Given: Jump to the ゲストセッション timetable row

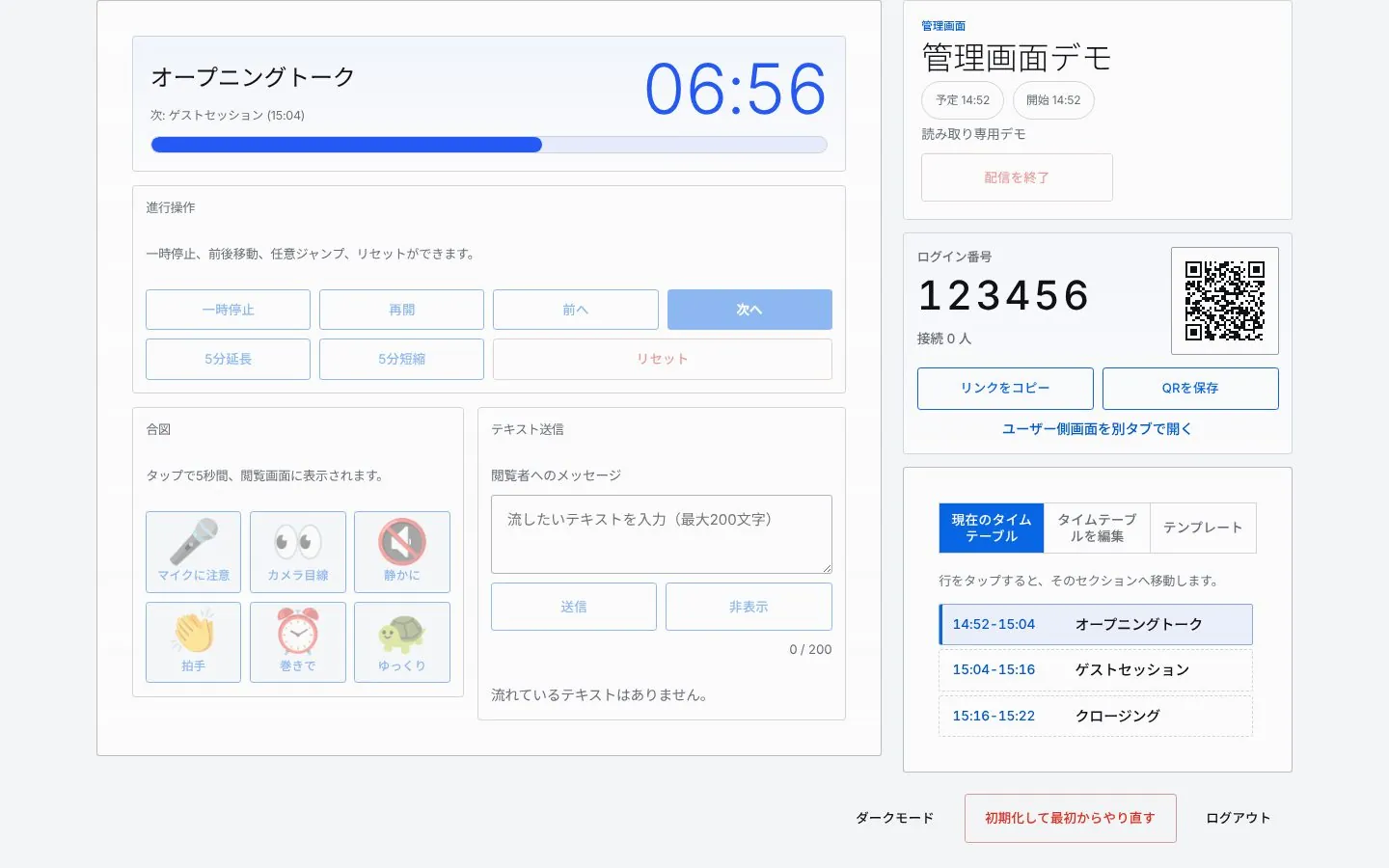Looking at the screenshot, I should [x=1096, y=669].
